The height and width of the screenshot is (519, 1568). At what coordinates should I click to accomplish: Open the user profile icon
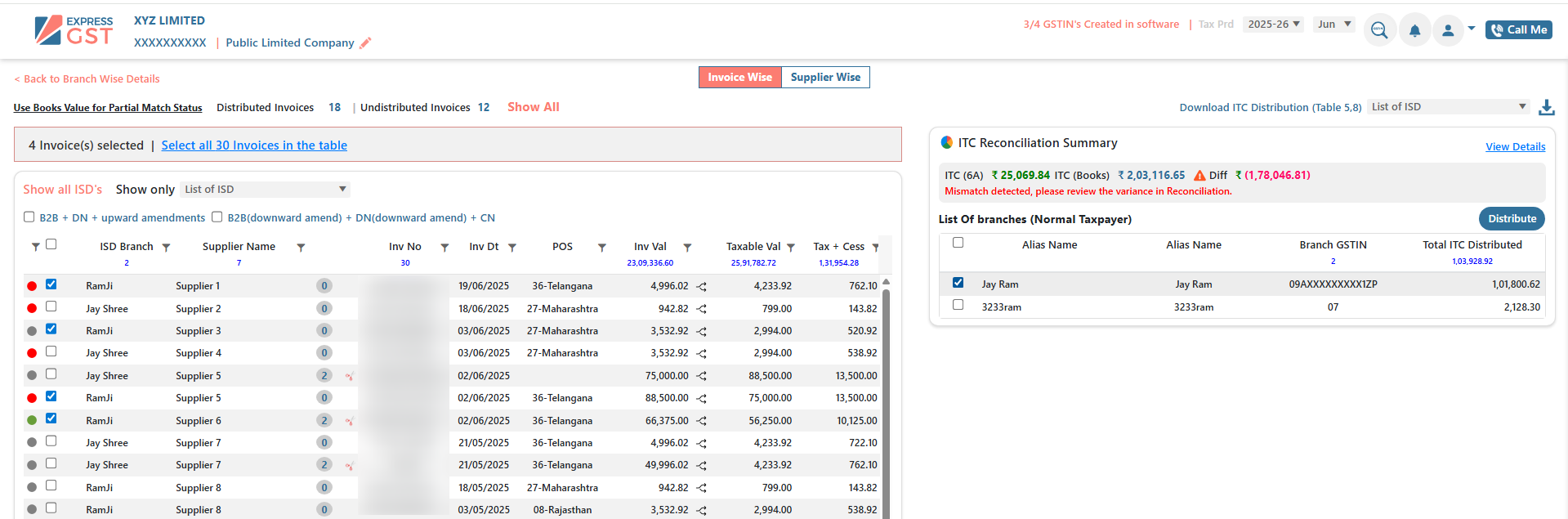(x=1448, y=30)
